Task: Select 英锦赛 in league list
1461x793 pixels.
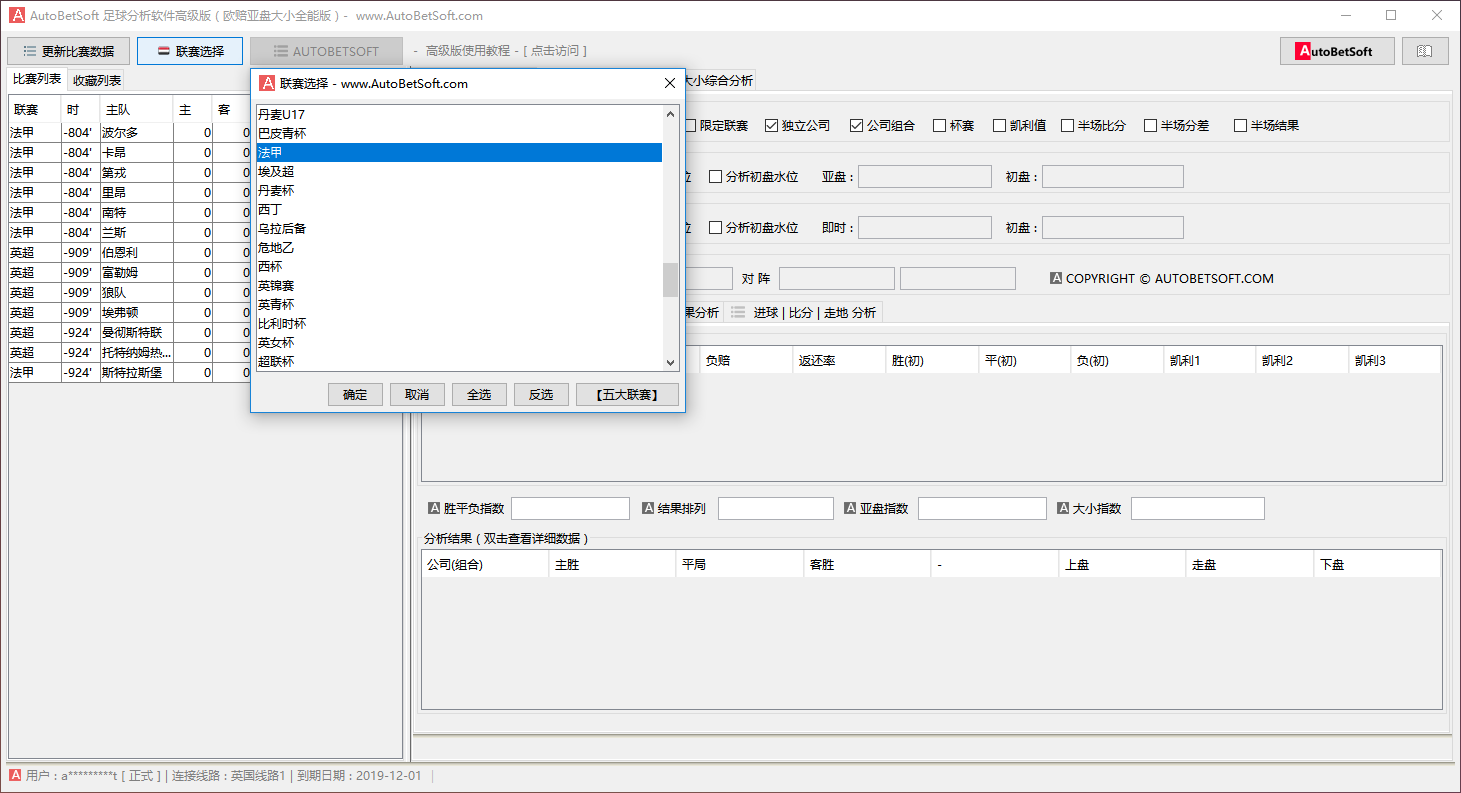Action: [x=459, y=286]
